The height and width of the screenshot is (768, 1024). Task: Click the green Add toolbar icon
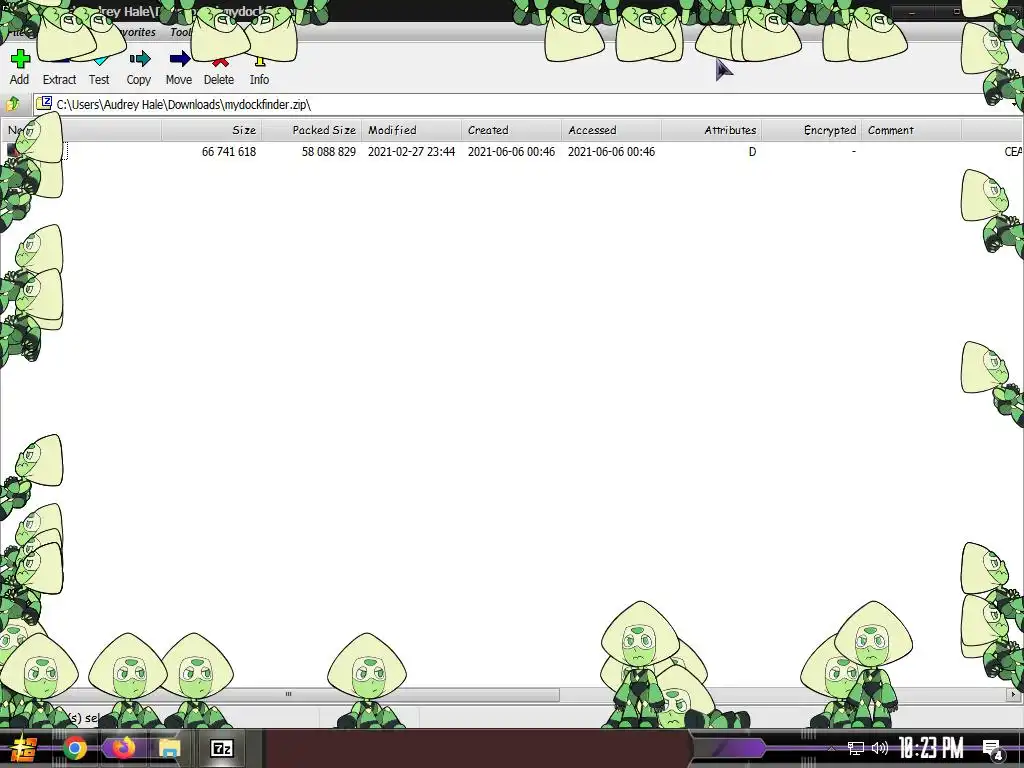coord(20,59)
